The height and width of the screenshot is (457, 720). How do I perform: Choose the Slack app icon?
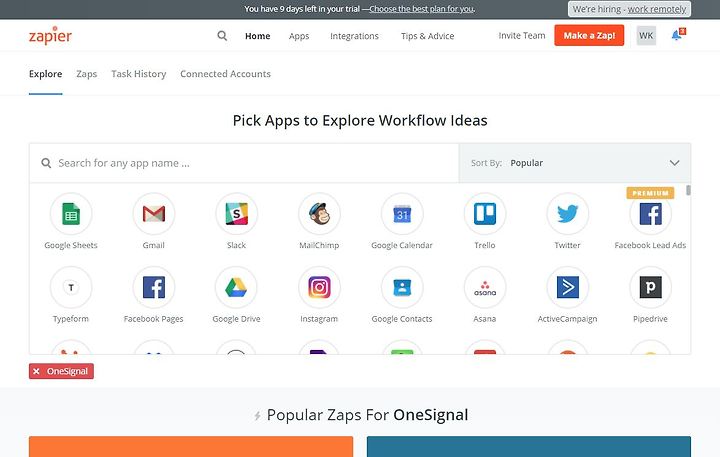tap(236, 214)
